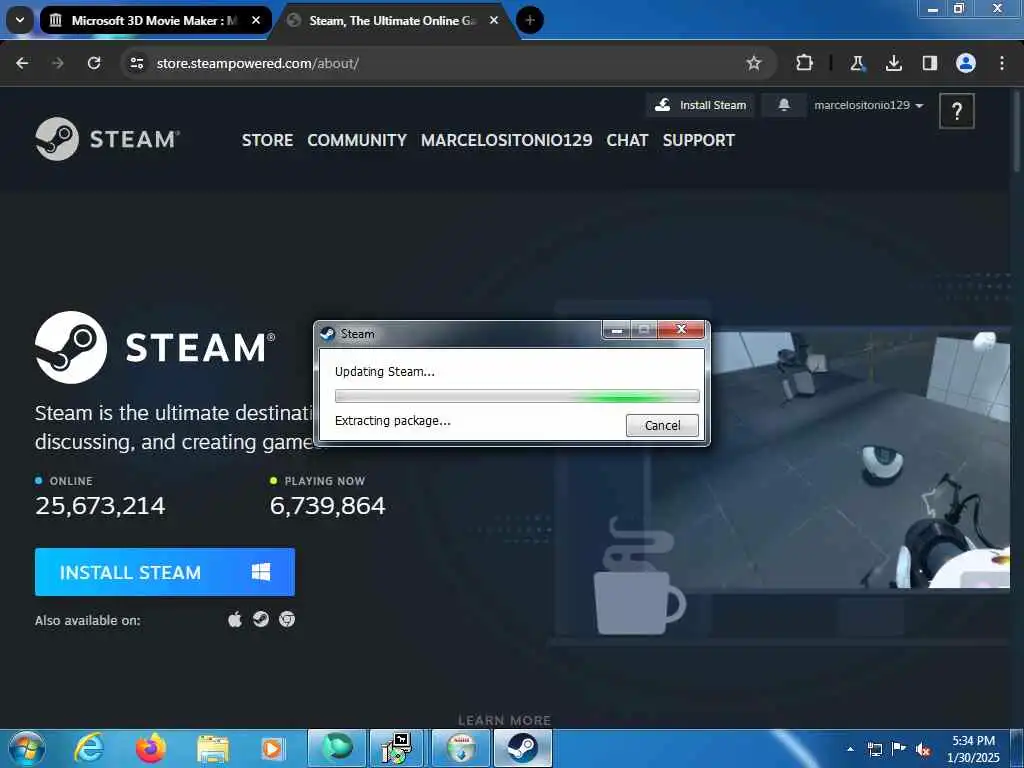Open the MARCELOSITONIO129 profile menu
The image size is (1024, 768).
506,140
